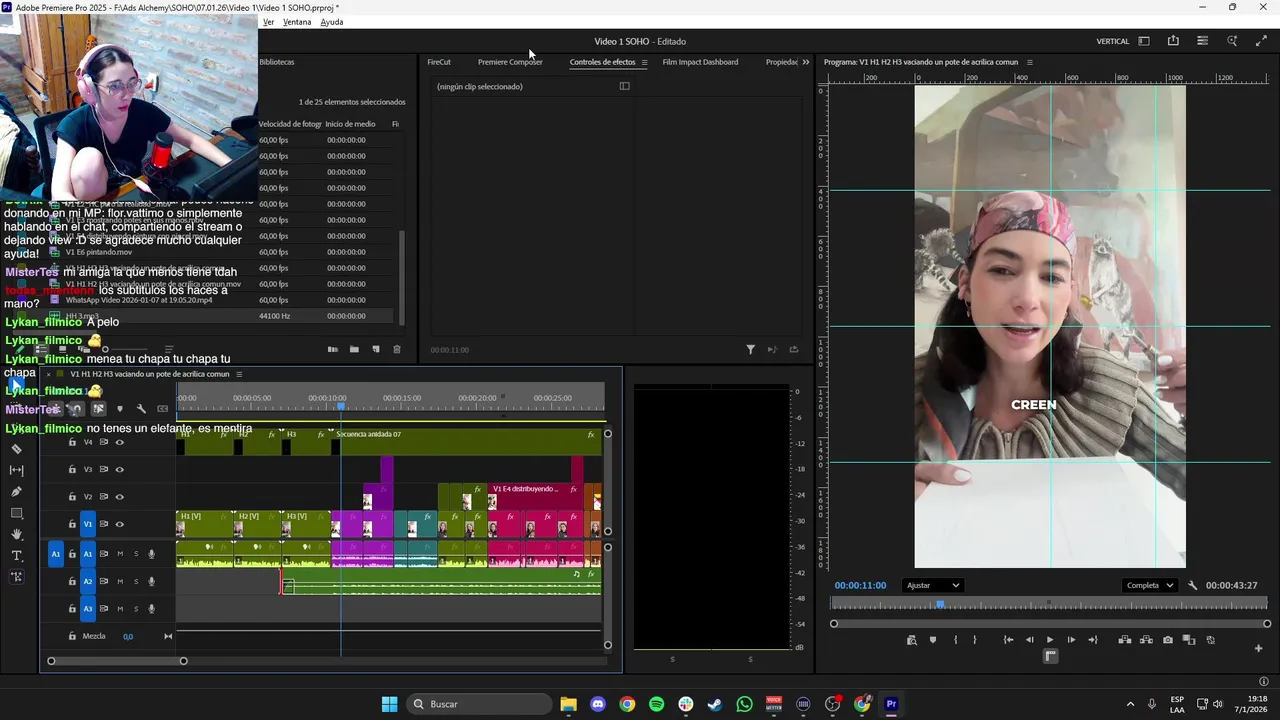Image resolution: width=1280 pixels, height=720 pixels.
Task: Switch to the Film Impact Dashboard tab
Action: coord(700,62)
